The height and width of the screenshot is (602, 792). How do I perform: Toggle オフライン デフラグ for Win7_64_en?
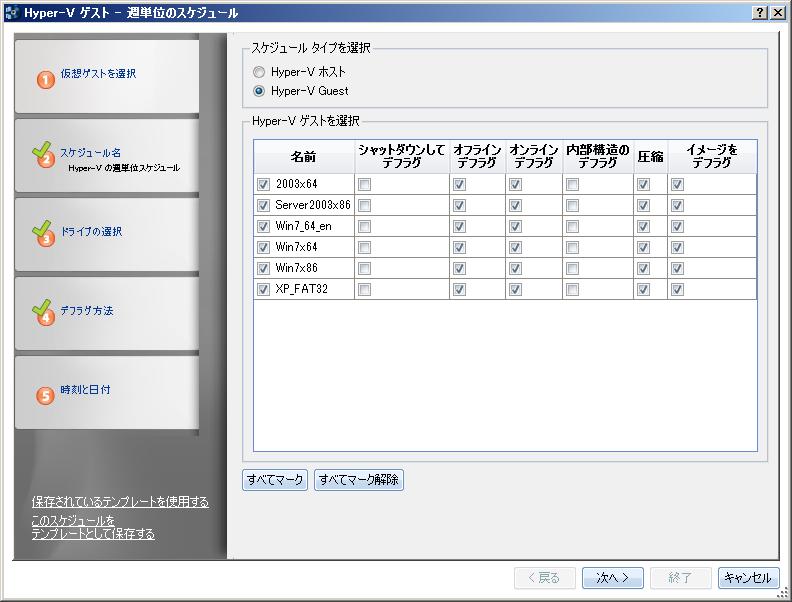(459, 226)
